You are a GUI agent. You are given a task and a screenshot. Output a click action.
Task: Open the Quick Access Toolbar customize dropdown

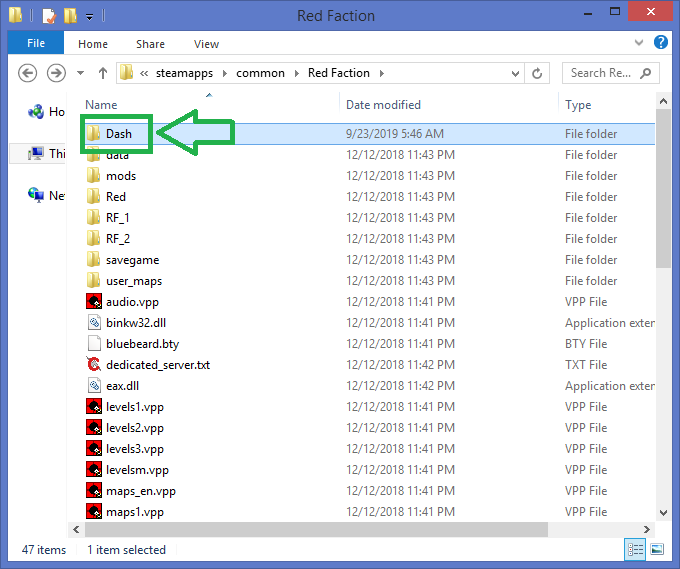tap(89, 16)
